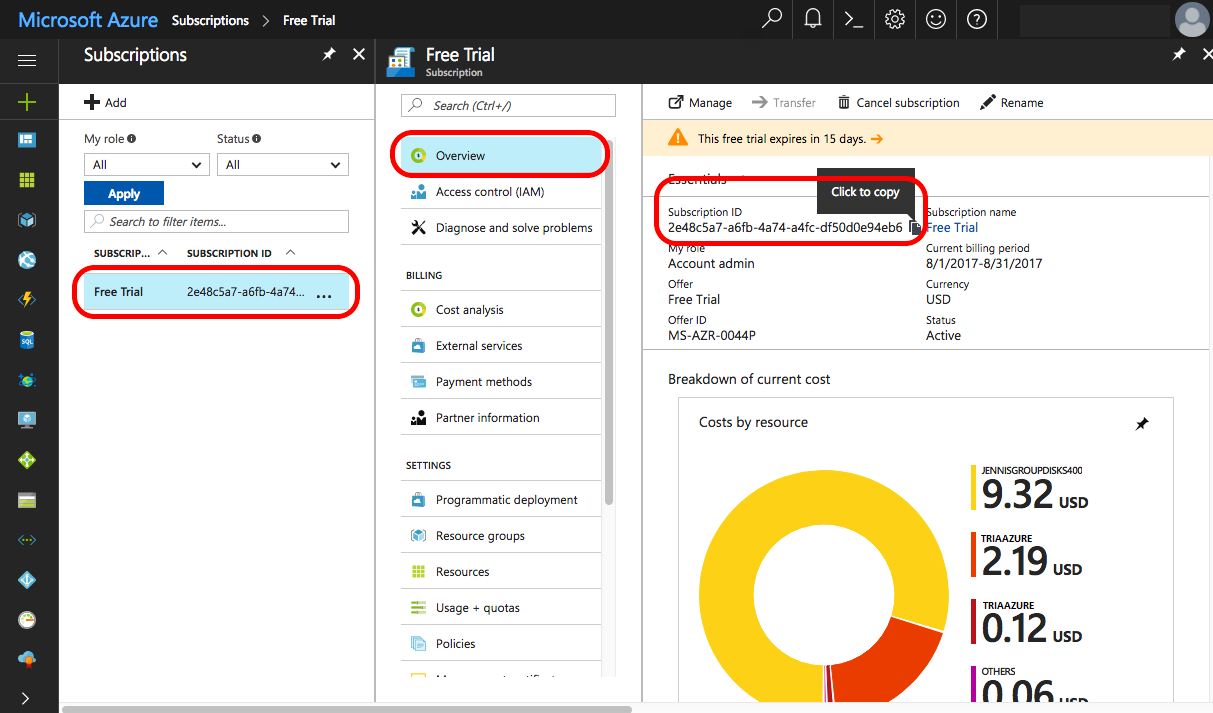Pin the Costs by resource chart
Viewport: 1213px width, 713px height.
(x=1142, y=424)
